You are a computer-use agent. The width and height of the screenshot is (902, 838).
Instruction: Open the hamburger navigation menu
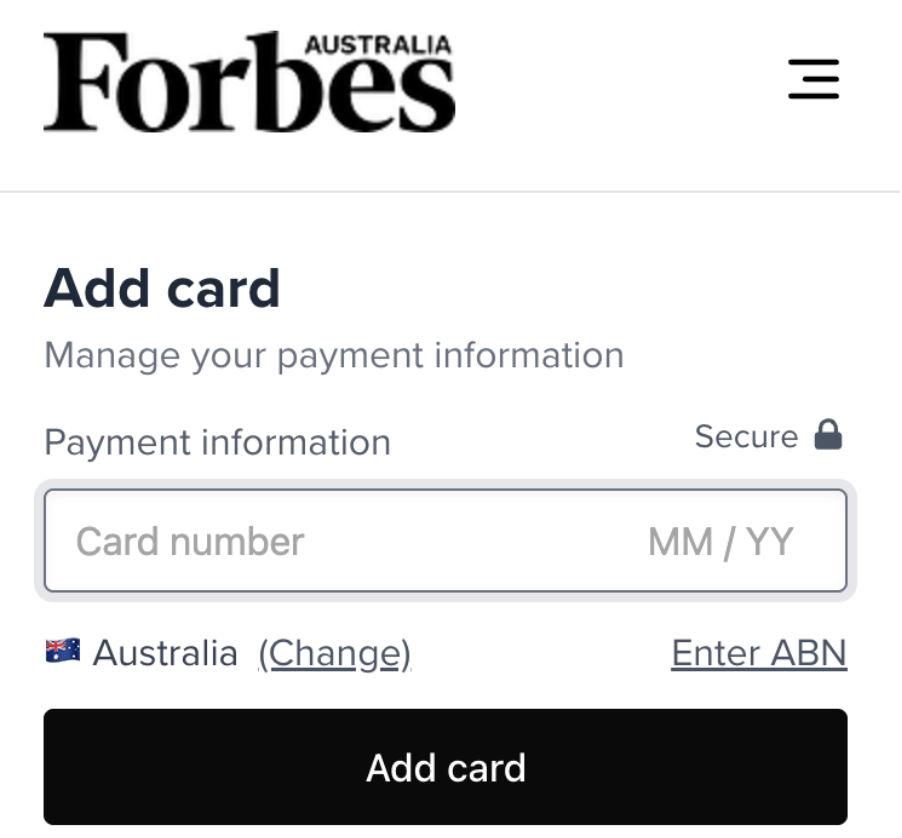click(813, 79)
